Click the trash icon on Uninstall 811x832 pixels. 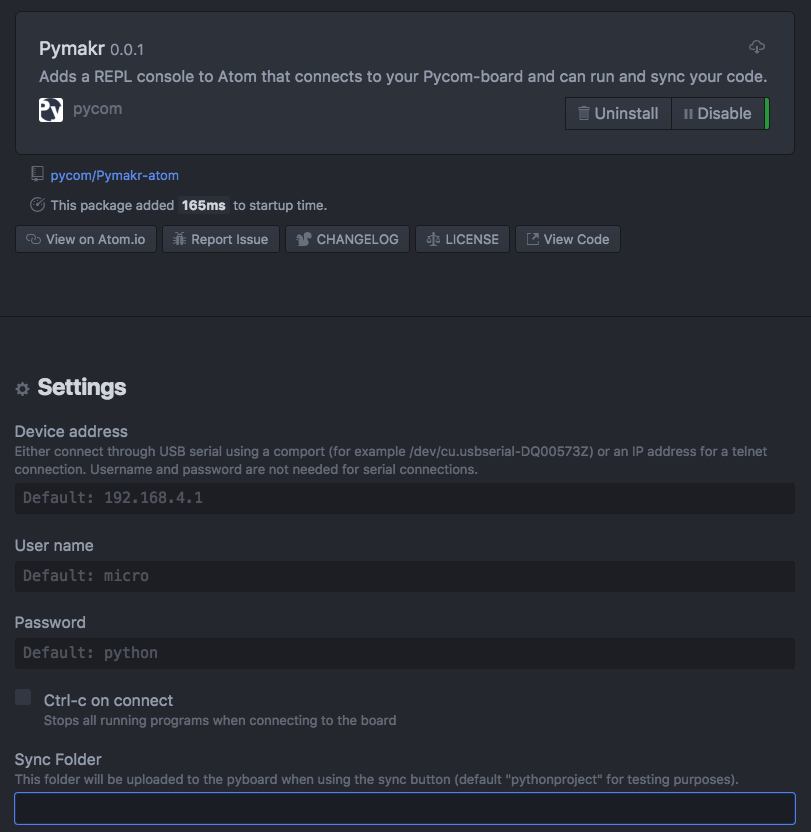(584, 114)
